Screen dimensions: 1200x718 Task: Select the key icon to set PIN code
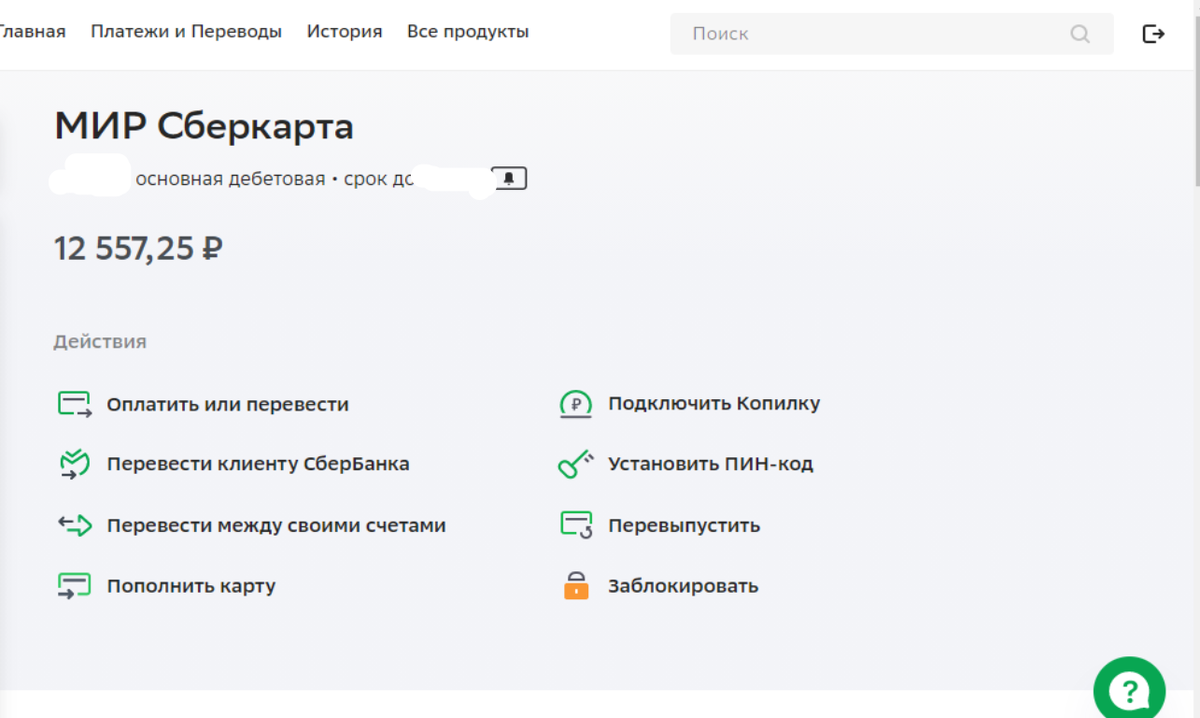574,463
